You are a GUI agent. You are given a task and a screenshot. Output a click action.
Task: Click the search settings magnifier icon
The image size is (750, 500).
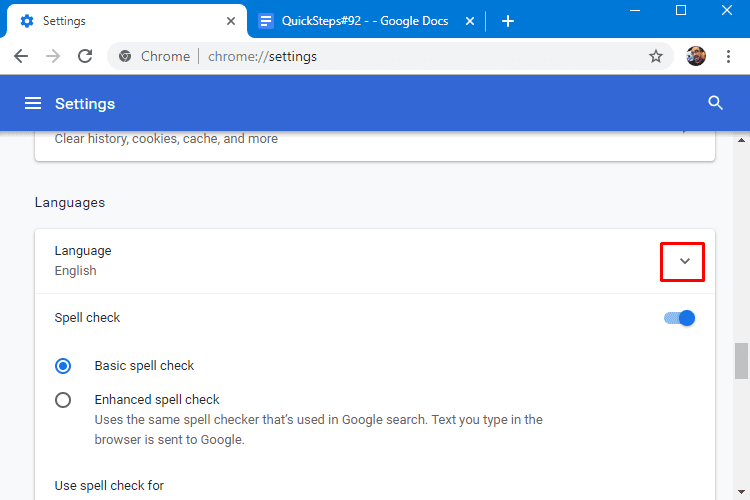715,103
